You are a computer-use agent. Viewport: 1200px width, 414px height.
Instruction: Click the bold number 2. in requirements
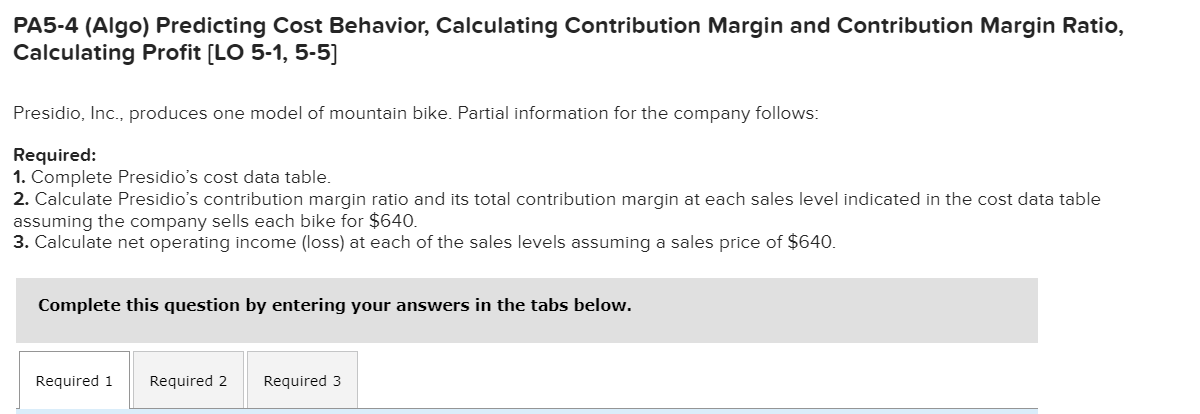(21, 199)
